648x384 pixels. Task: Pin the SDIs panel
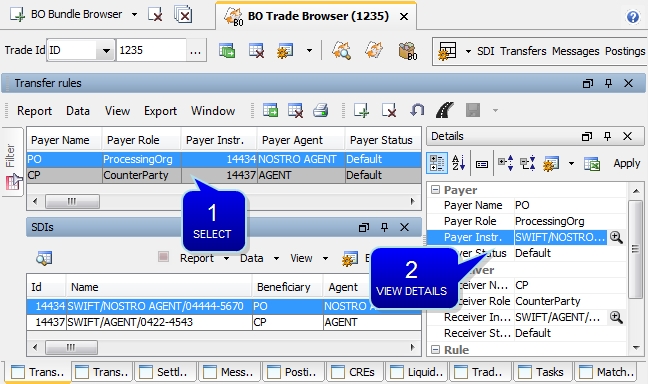[x=384, y=227]
